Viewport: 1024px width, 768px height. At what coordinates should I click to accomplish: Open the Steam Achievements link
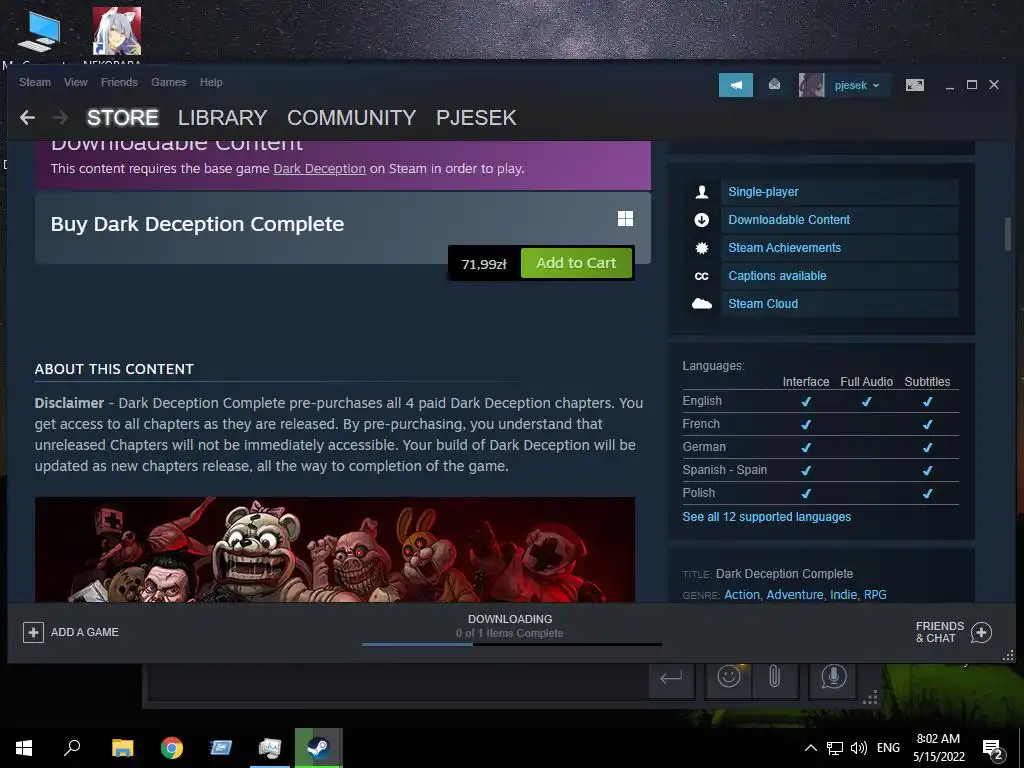pyautogui.click(x=784, y=248)
